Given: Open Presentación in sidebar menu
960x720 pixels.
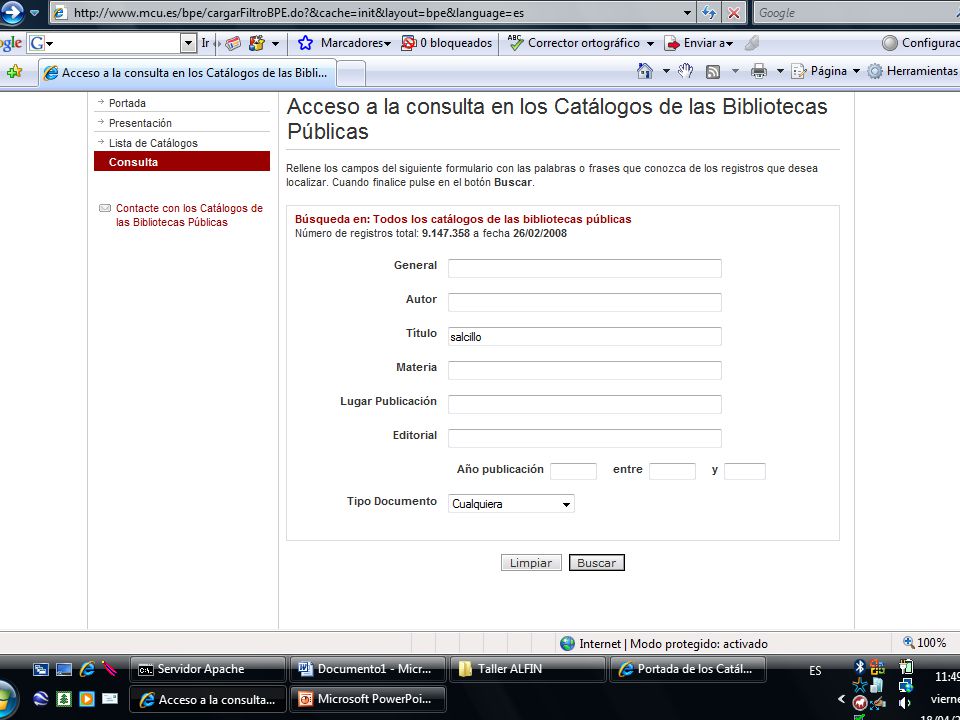Looking at the screenshot, I should (140, 123).
